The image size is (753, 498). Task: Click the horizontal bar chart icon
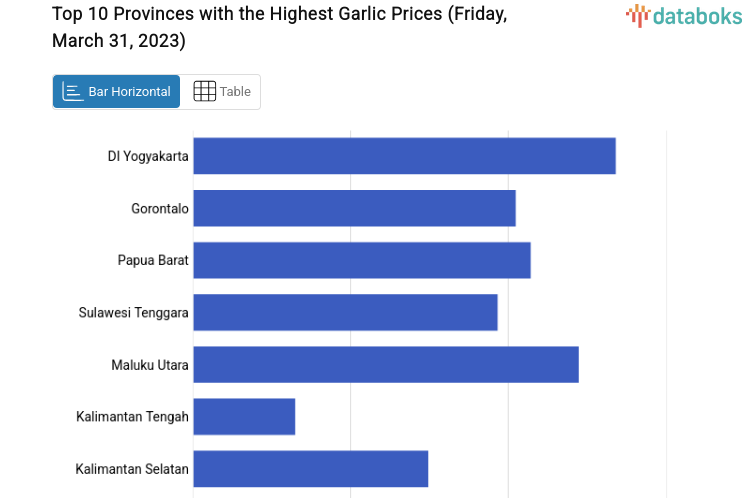pos(72,91)
